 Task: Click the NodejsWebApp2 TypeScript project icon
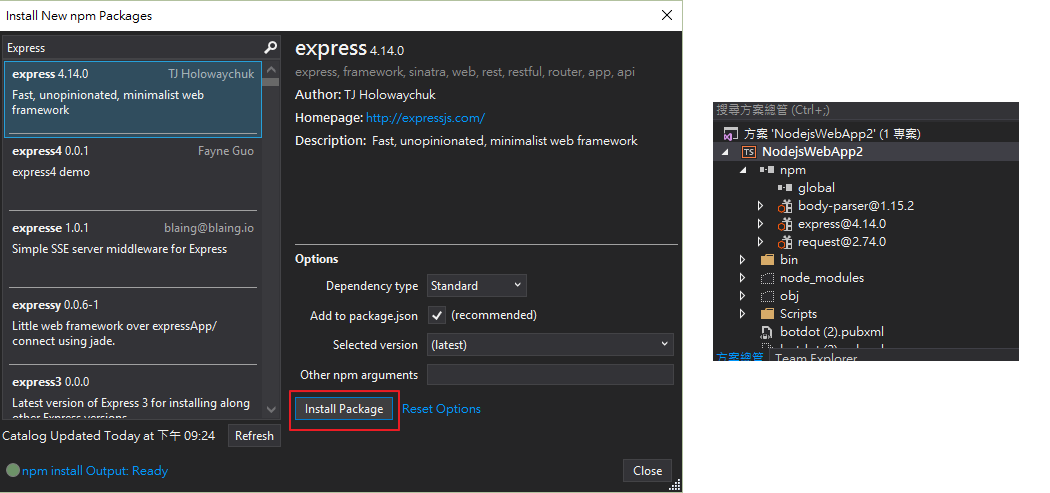click(x=748, y=152)
